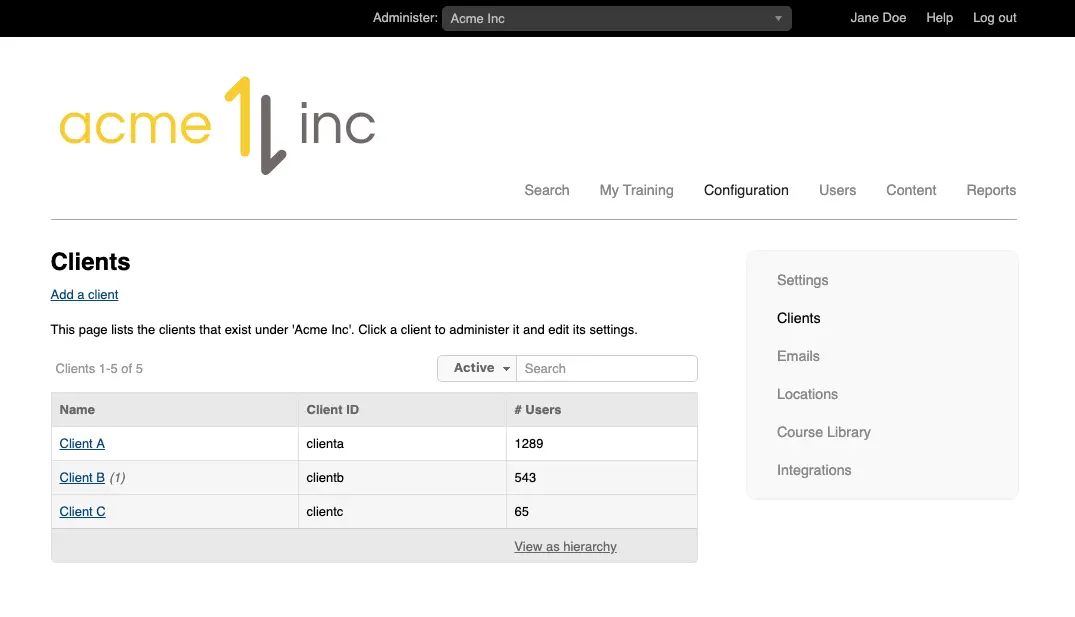Open the Course Library sidebar item
The width and height of the screenshot is (1075, 617).
(824, 432)
